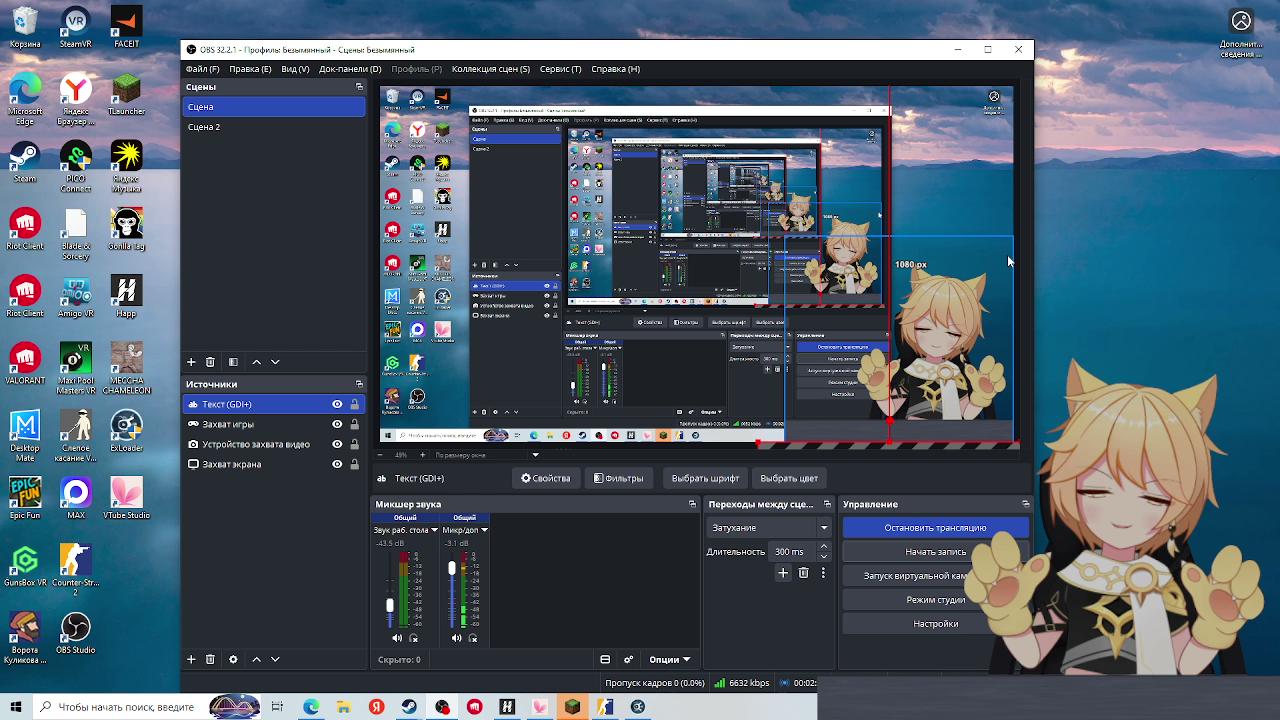The image size is (1280, 720).
Task: Delete the scene transition with trash icon
Action: 803,573
